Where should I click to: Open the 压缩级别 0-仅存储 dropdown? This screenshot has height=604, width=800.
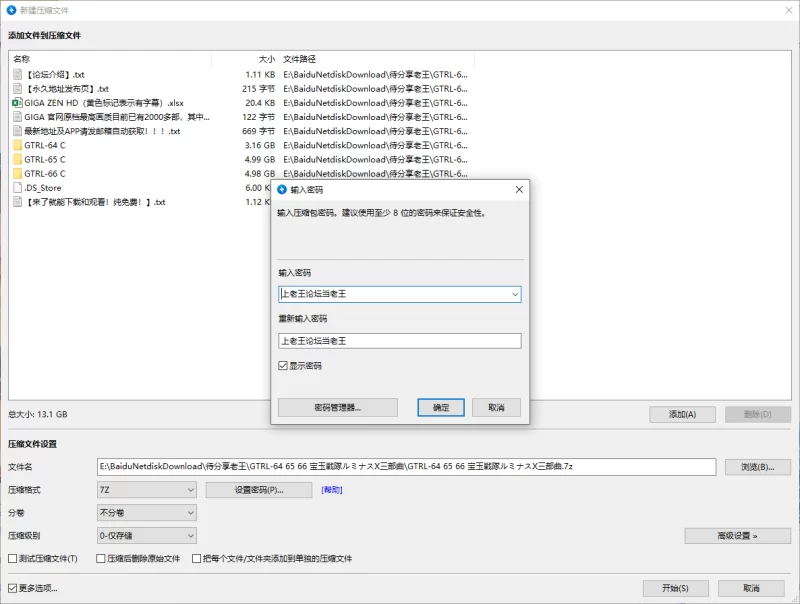click(147, 536)
